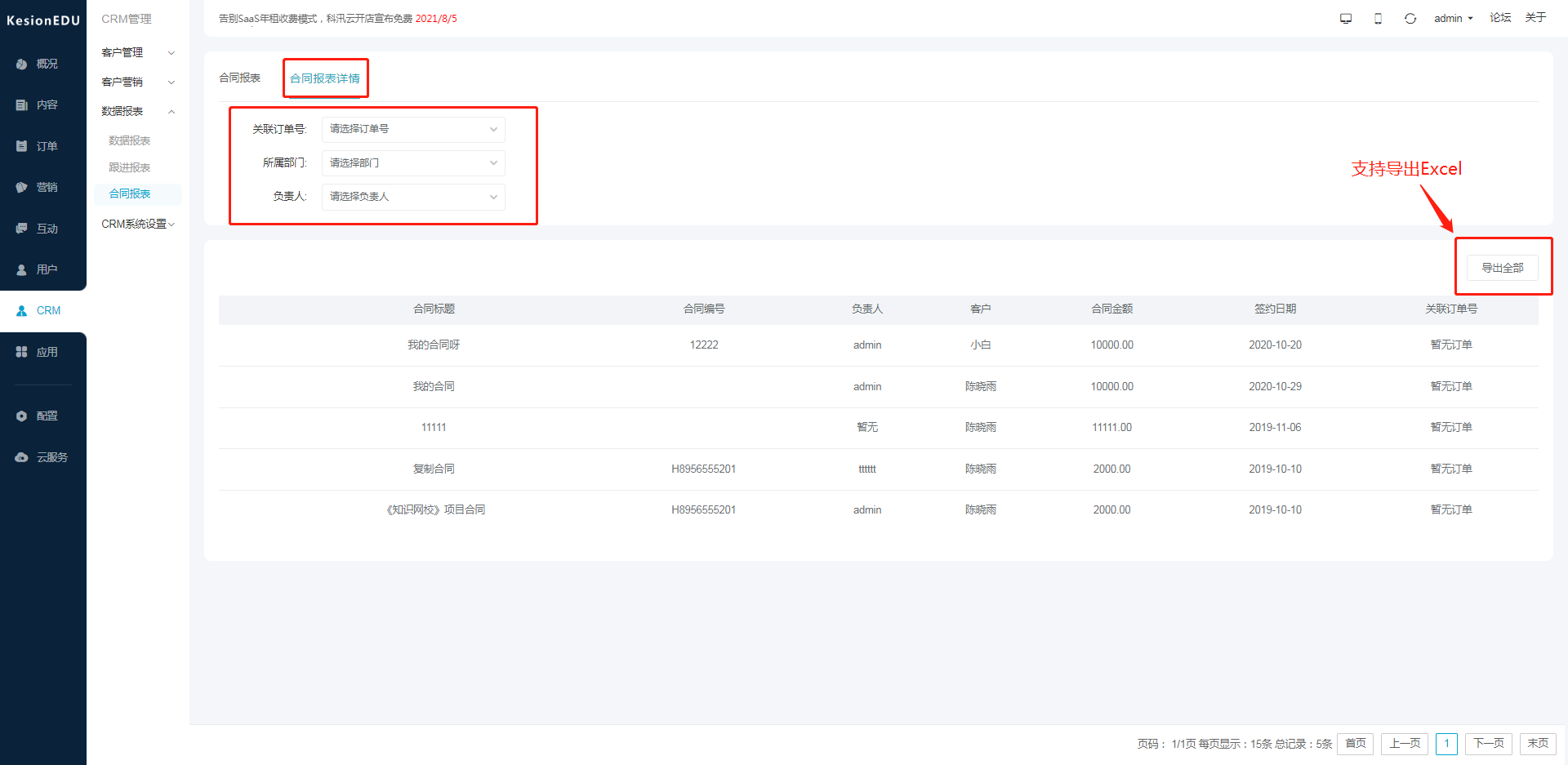1568x765 pixels.
Task: Click the 导出全部 export button
Action: [x=1503, y=268]
